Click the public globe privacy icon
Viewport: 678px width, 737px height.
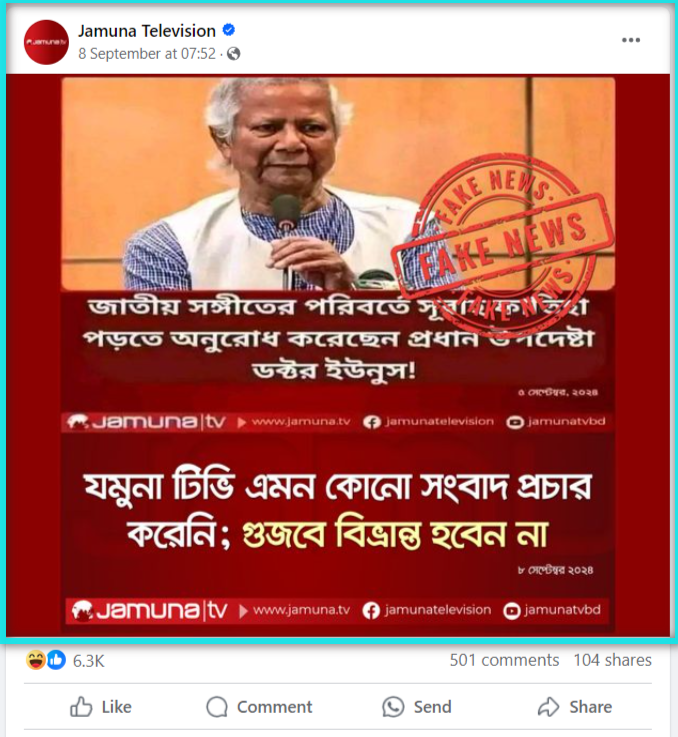pyautogui.click(x=234, y=54)
